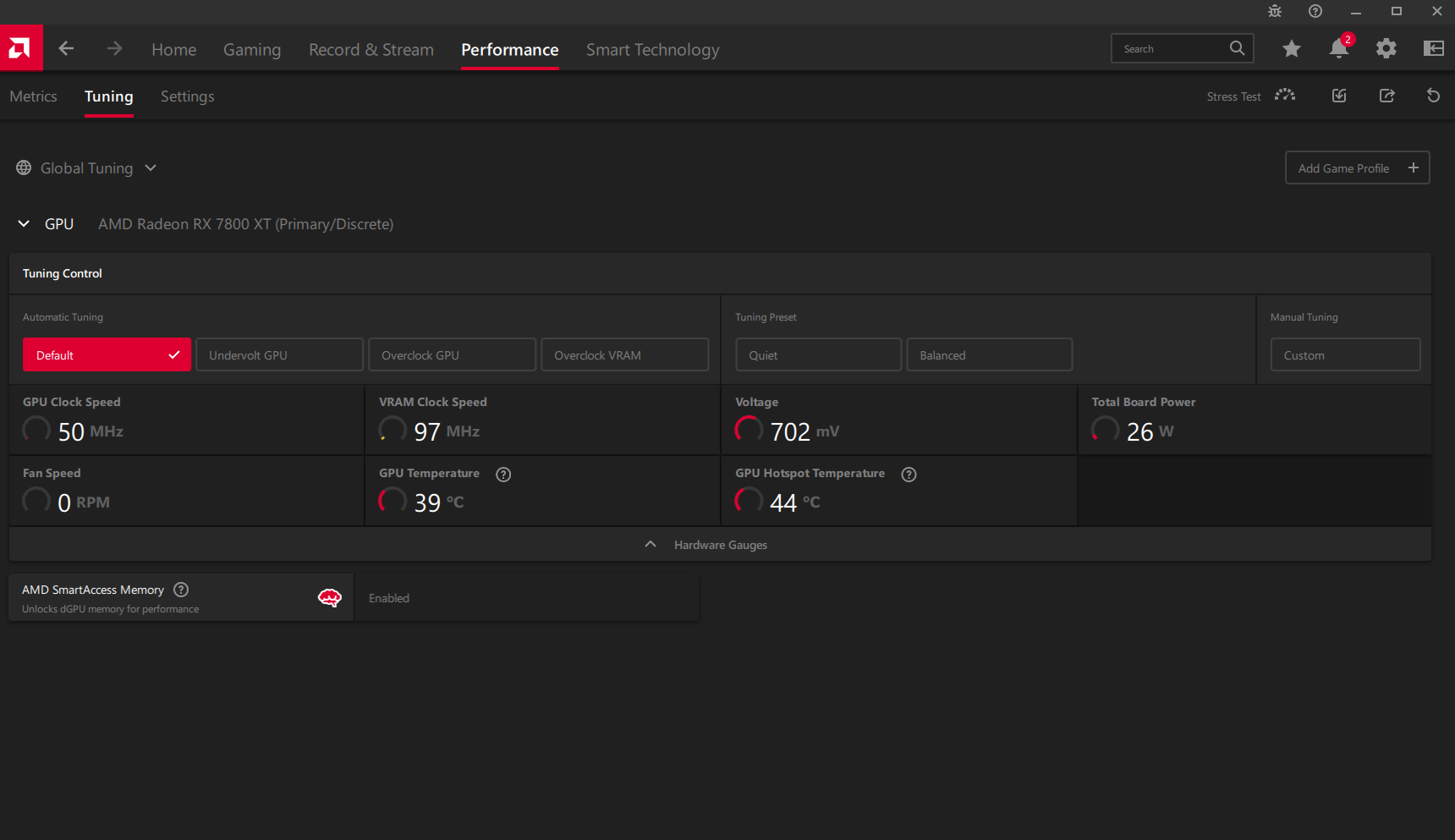Viewport: 1455px width, 840px height.
Task: Click the Stress Test label
Action: pos(1233,96)
